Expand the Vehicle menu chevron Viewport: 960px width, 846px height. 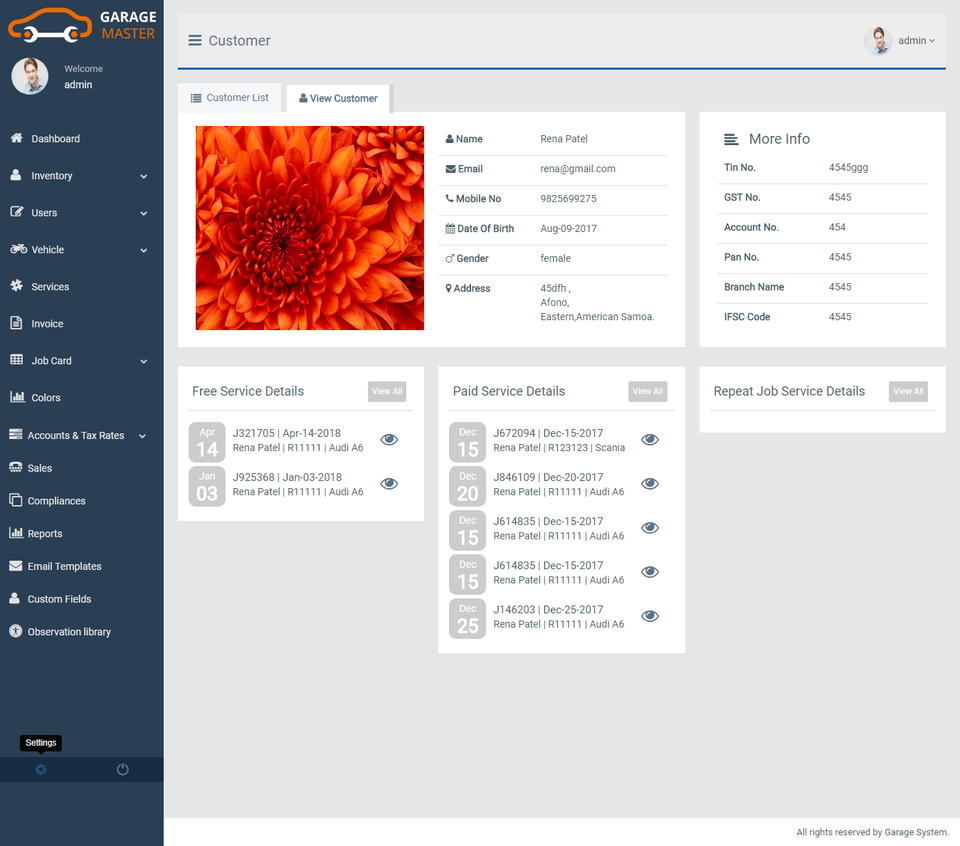143,250
